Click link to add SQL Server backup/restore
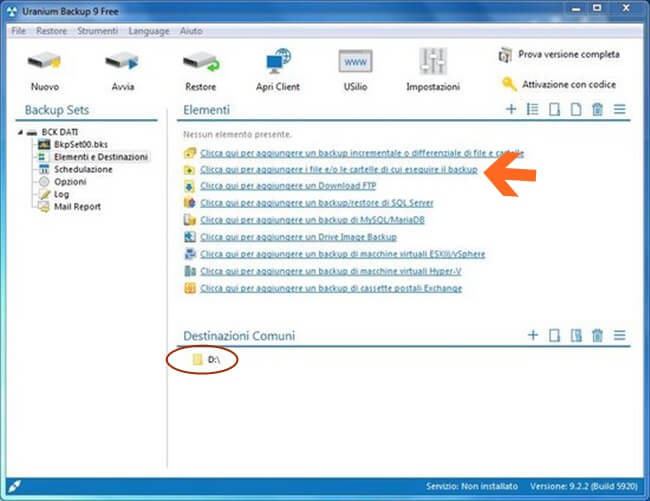650x501 pixels. [317, 203]
